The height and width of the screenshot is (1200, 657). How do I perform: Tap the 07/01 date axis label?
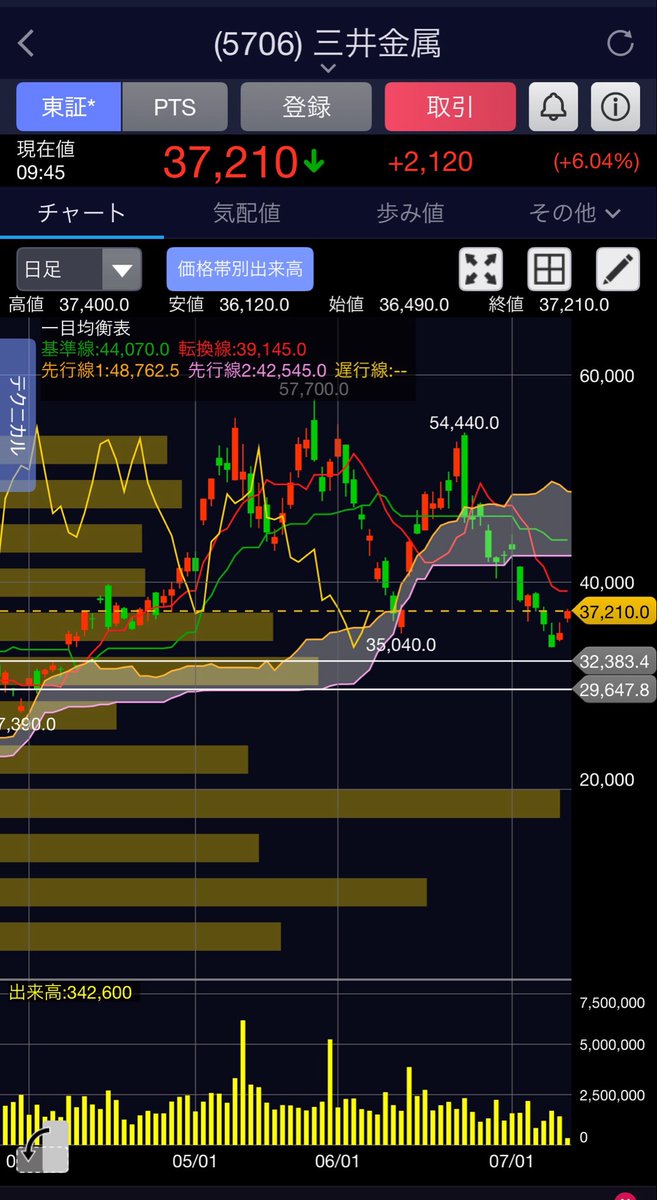511,1162
